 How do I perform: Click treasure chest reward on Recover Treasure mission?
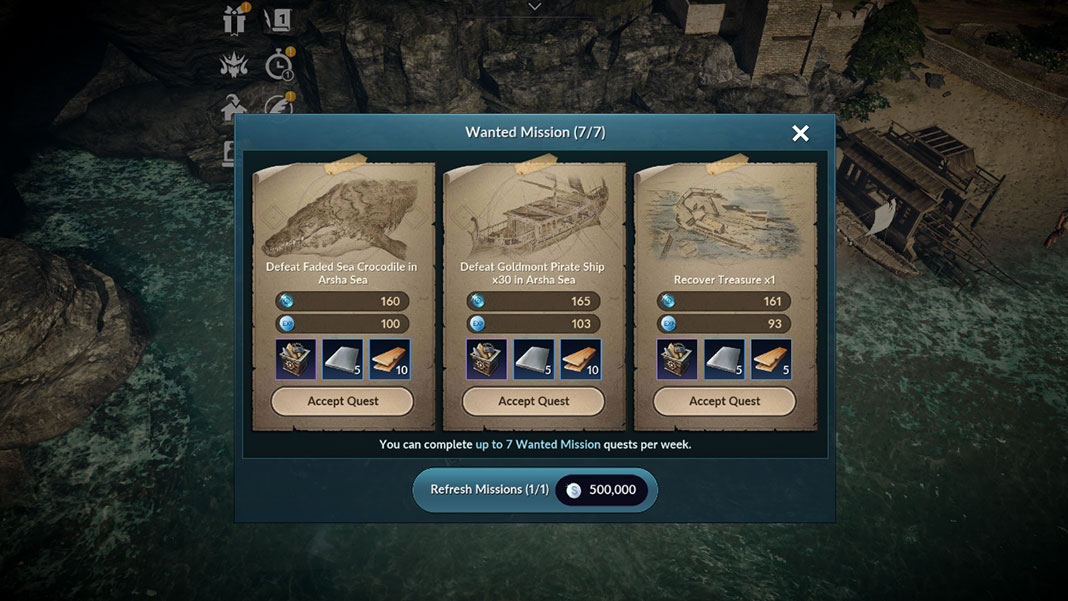677,359
